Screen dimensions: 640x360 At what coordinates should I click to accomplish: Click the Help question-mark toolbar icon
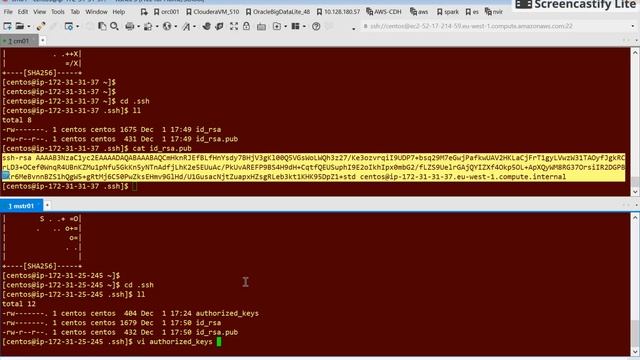tap(316, 26)
